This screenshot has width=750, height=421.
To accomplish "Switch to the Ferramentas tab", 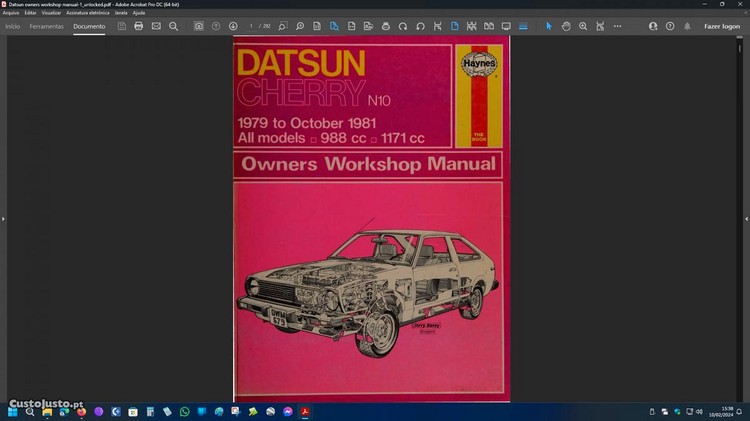I will [x=47, y=26].
